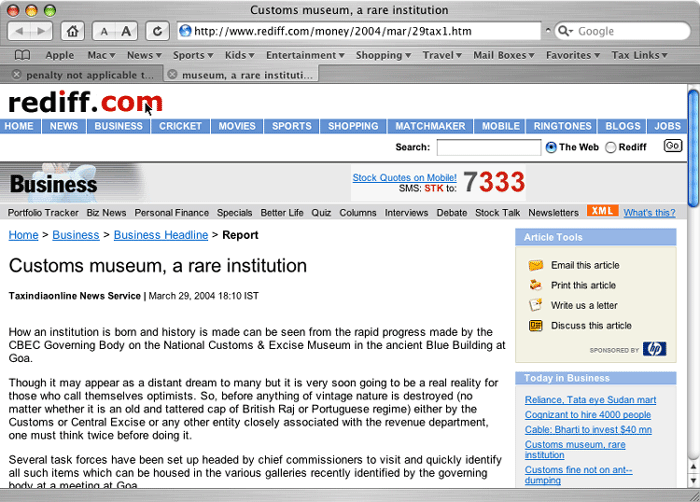Open the bookmarks book icon
This screenshot has height=502, width=700.
[x=22, y=55]
